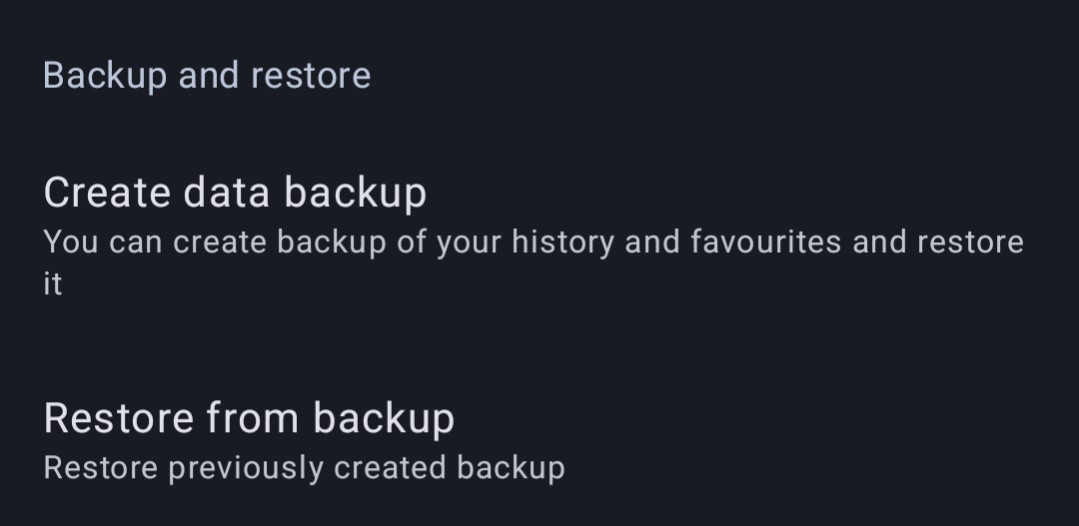
Task: Click the Backup and restore section header
Action: tap(207, 76)
